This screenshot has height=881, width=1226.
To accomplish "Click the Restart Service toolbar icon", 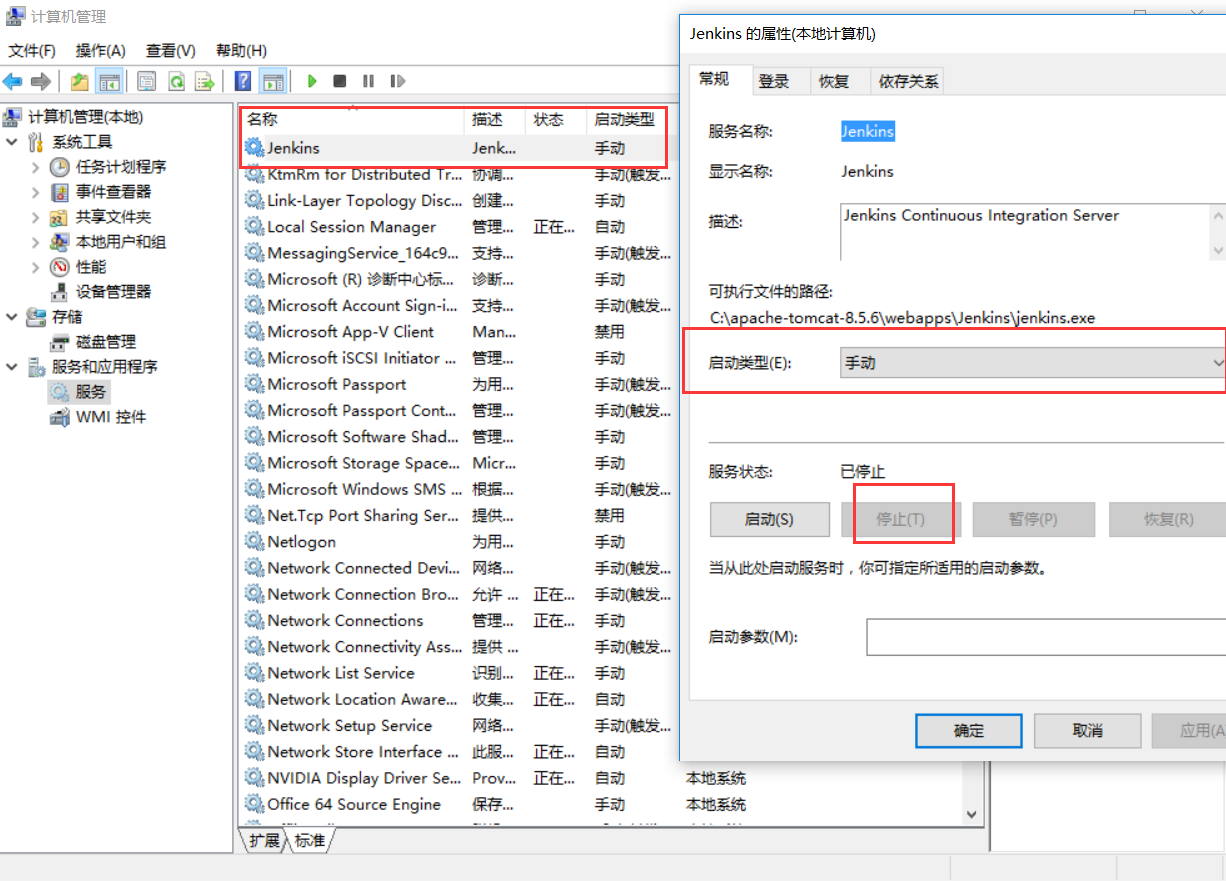I will [397, 81].
